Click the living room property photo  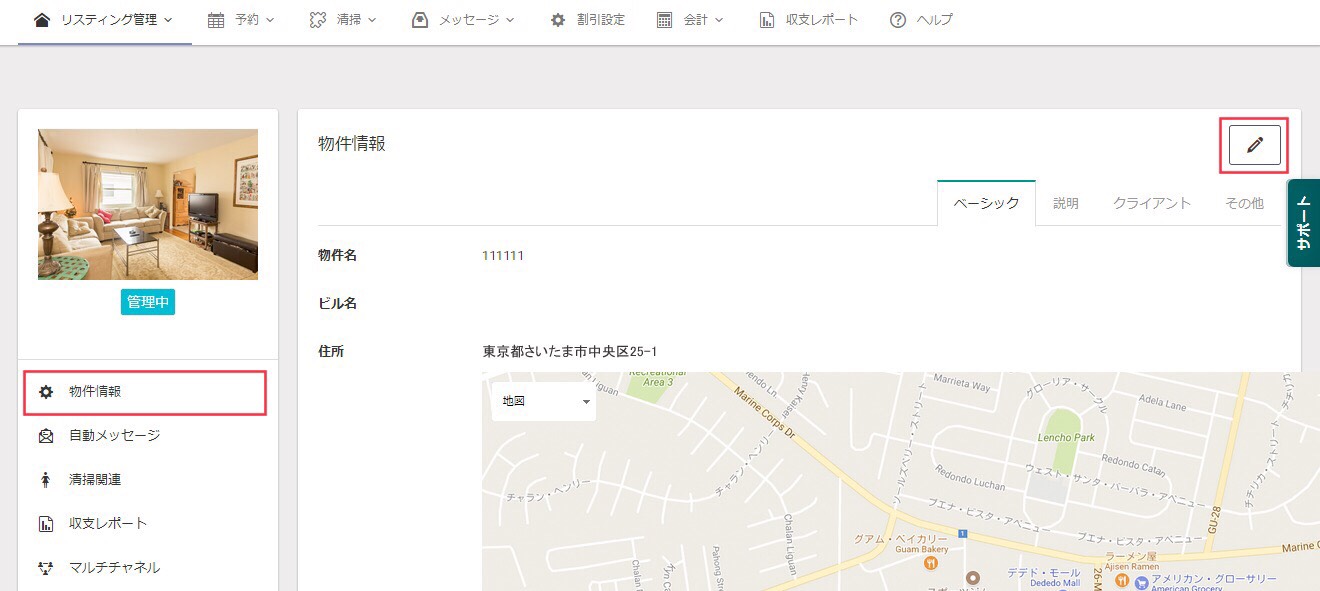148,204
